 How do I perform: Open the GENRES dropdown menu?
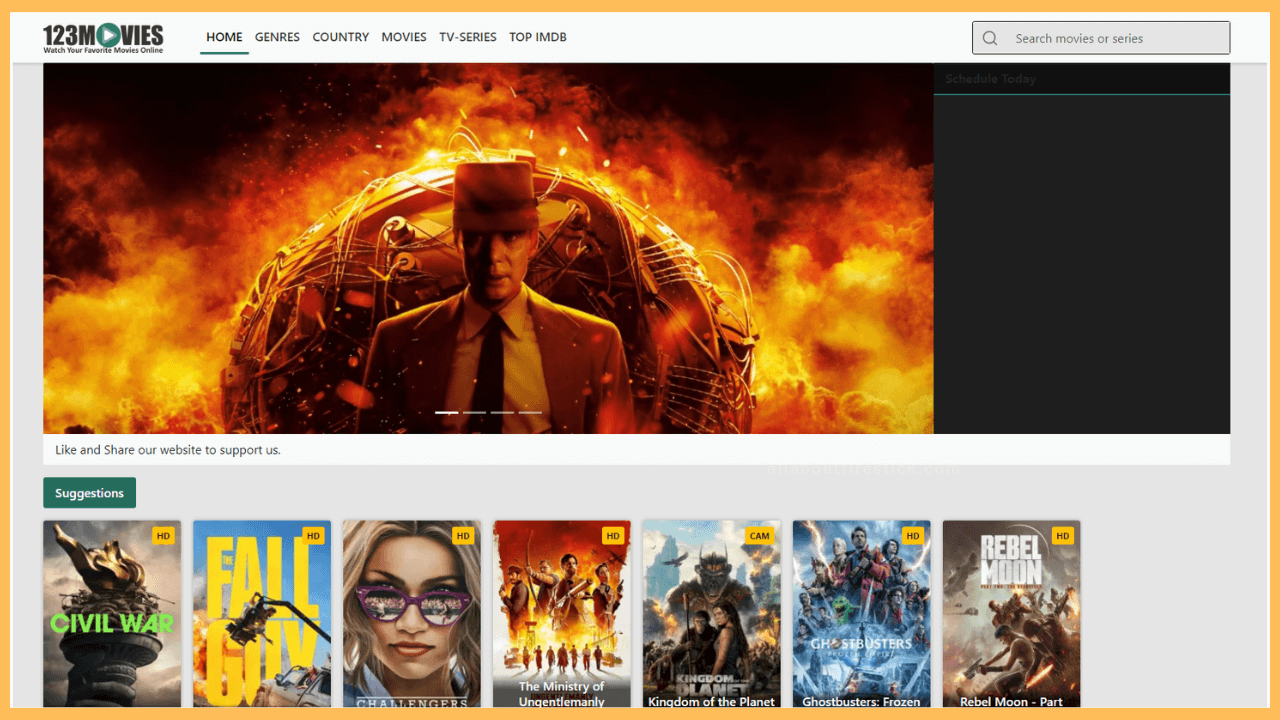coord(277,37)
